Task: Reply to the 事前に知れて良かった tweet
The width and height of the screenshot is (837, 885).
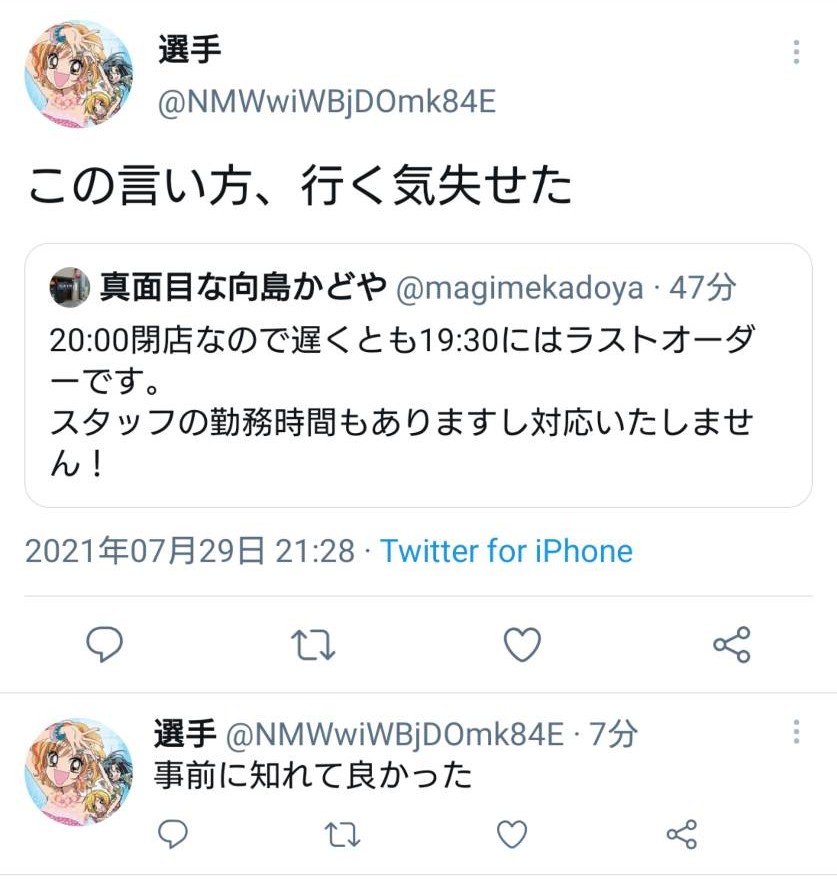Action: 173,834
